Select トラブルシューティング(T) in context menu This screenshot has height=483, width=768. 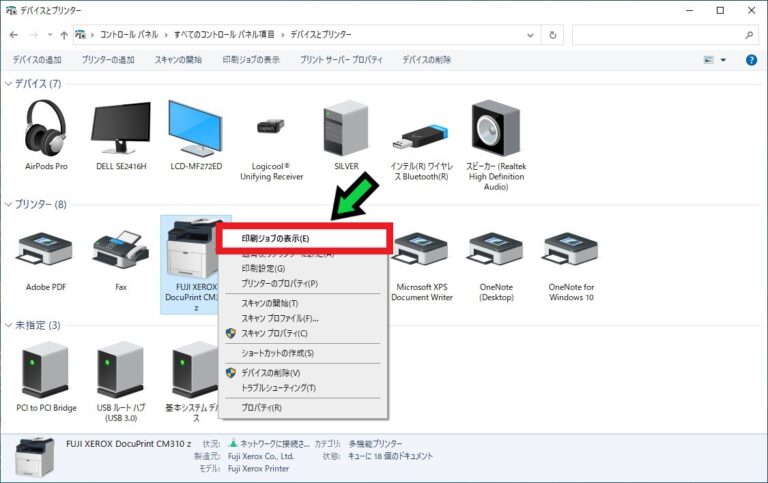pos(278,388)
